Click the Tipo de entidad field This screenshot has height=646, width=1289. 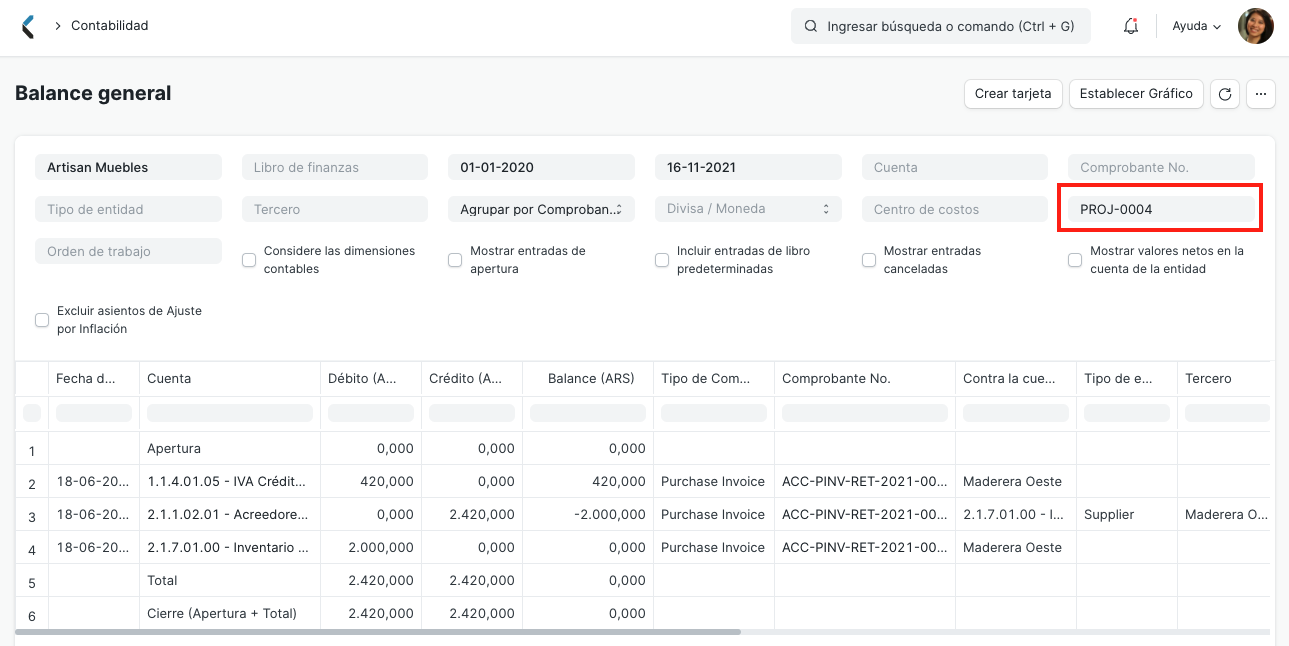(128, 209)
